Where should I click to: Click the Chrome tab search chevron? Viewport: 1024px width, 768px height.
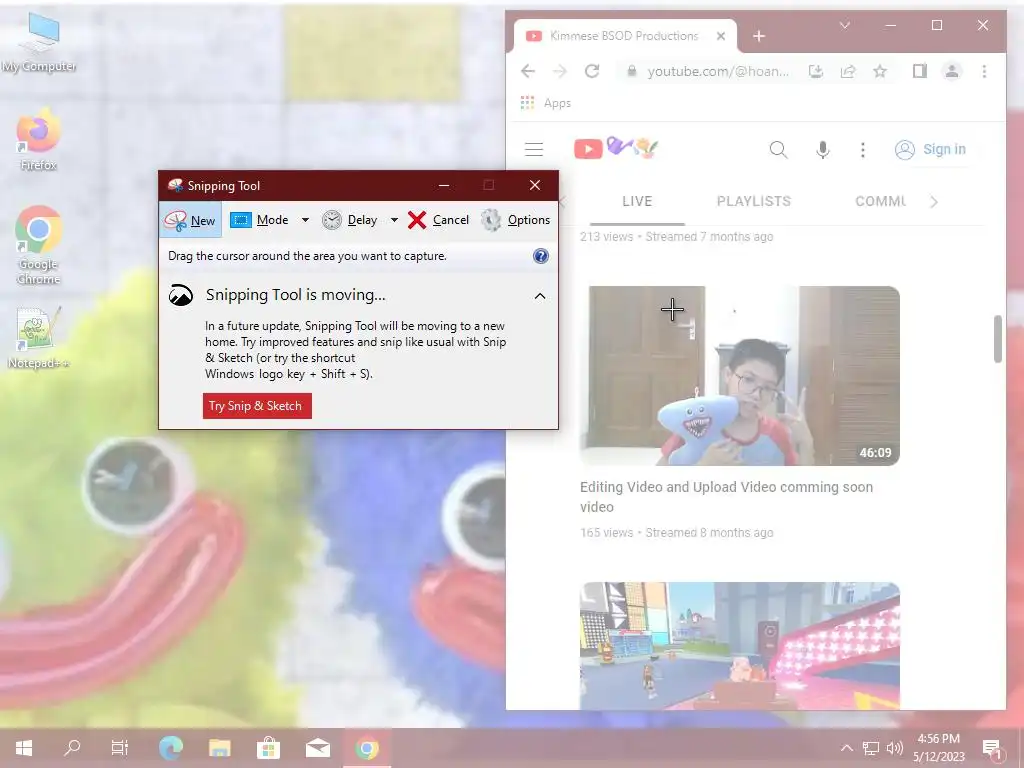[844, 25]
